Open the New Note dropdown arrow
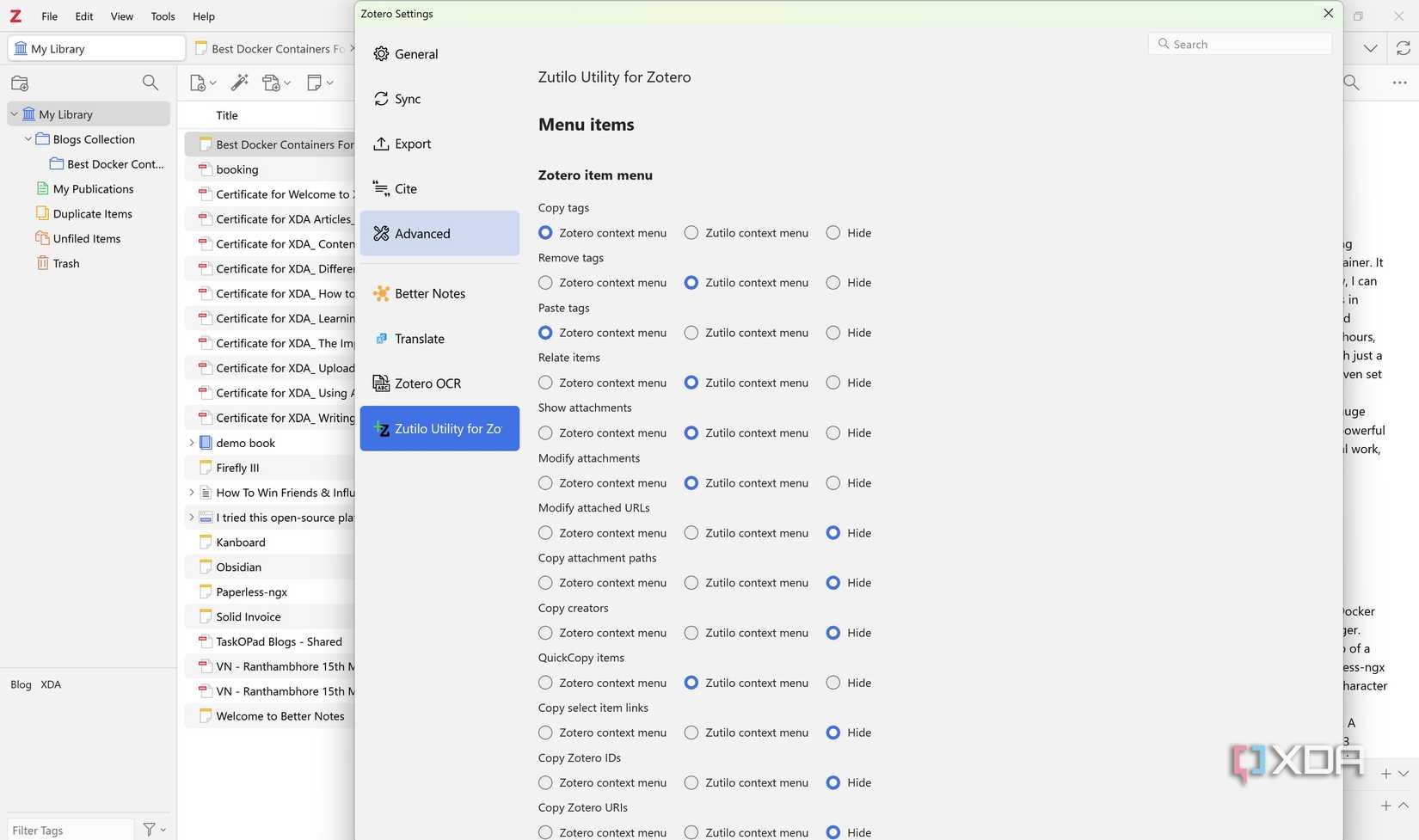 [x=329, y=83]
